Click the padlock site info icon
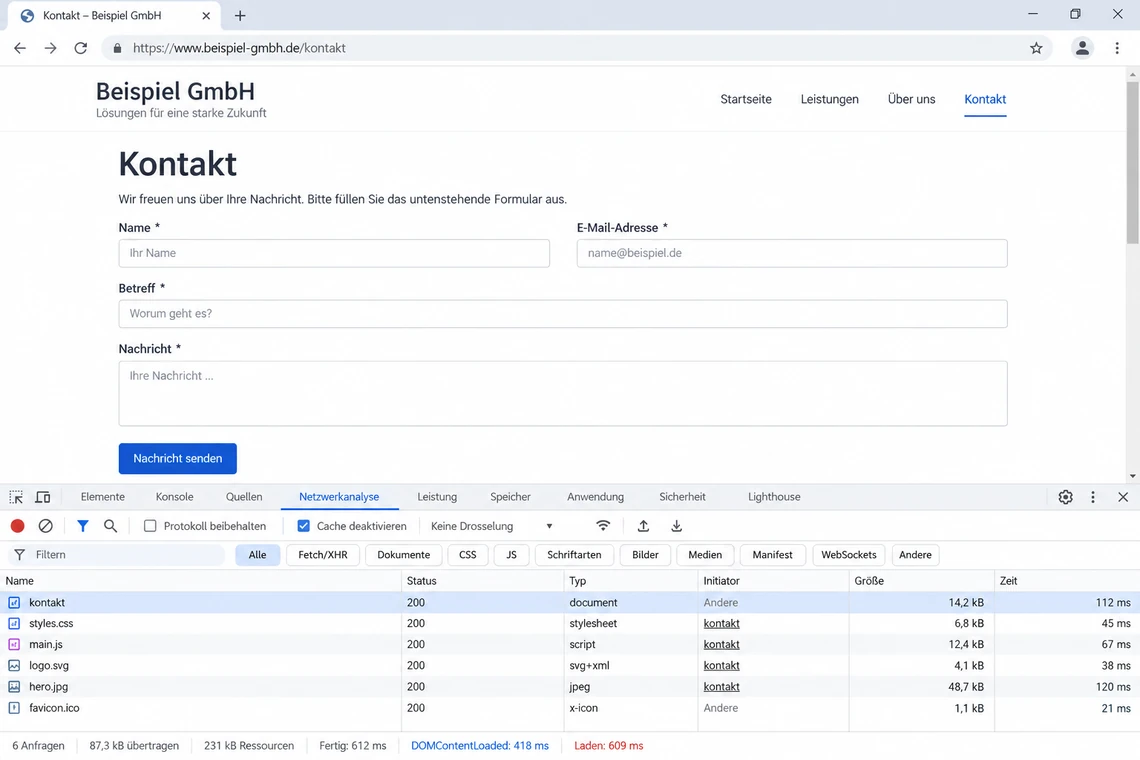 click(x=117, y=48)
